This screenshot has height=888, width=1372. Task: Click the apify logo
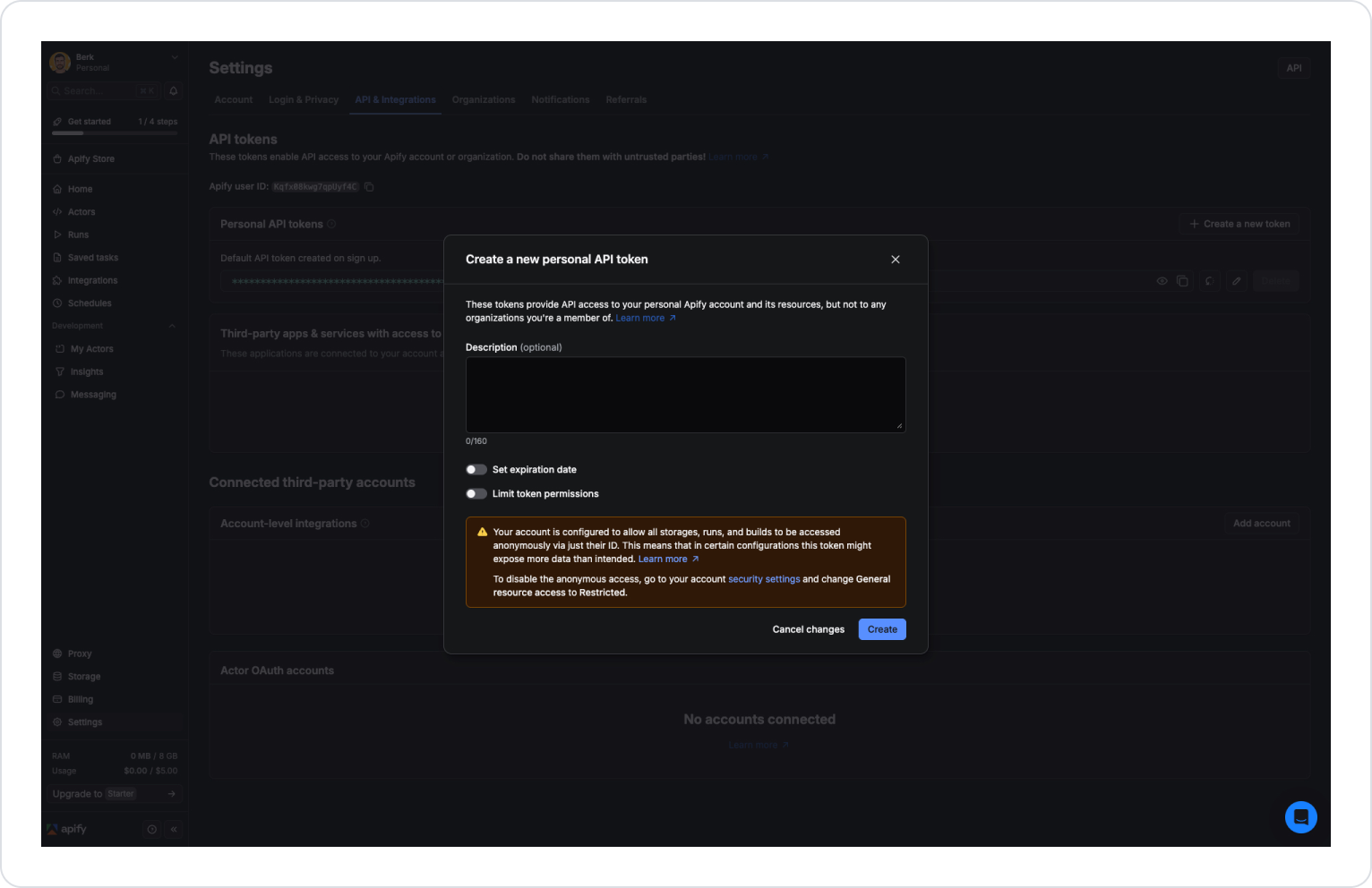tap(67, 830)
